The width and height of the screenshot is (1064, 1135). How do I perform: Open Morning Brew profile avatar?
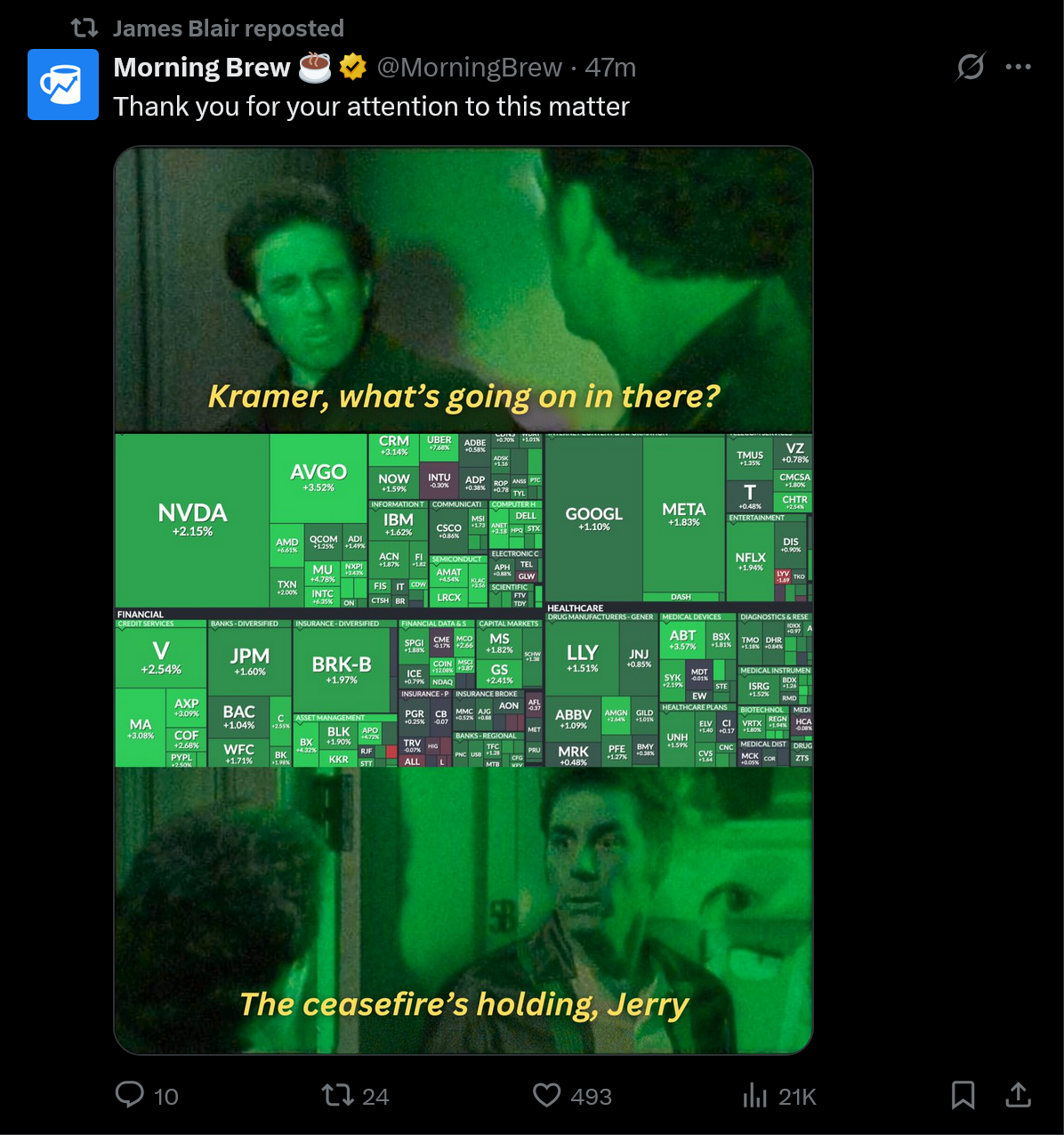(x=63, y=85)
